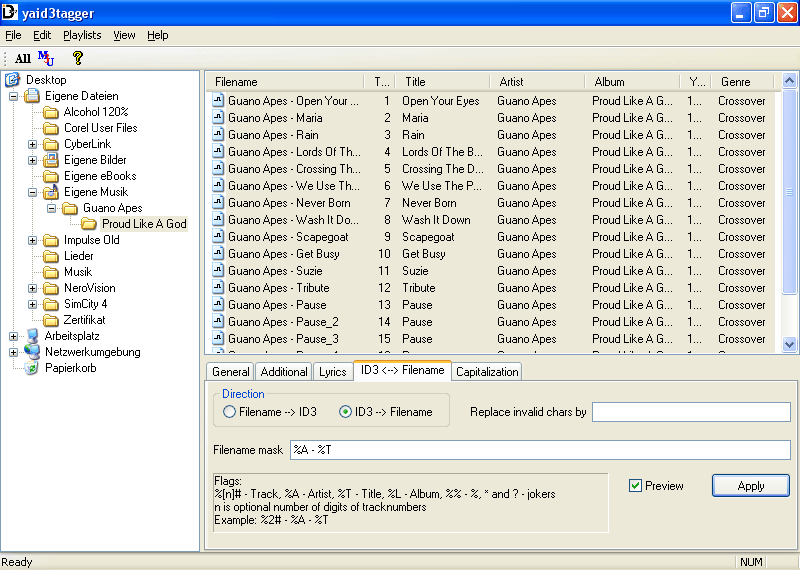Toggle the Preview checkbox

point(635,486)
